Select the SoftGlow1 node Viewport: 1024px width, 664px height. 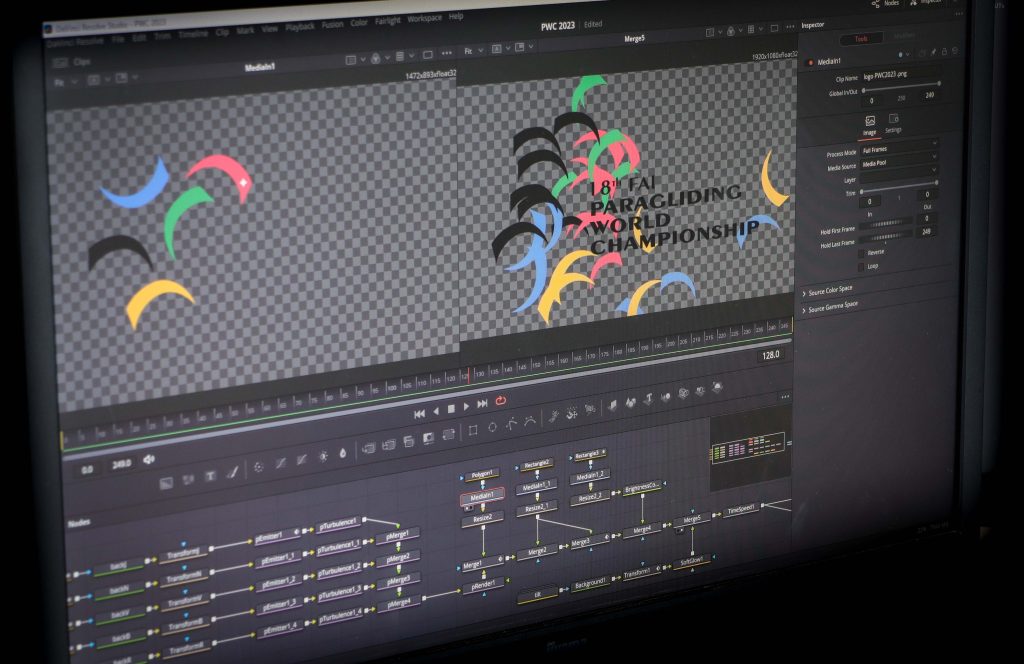(x=692, y=561)
